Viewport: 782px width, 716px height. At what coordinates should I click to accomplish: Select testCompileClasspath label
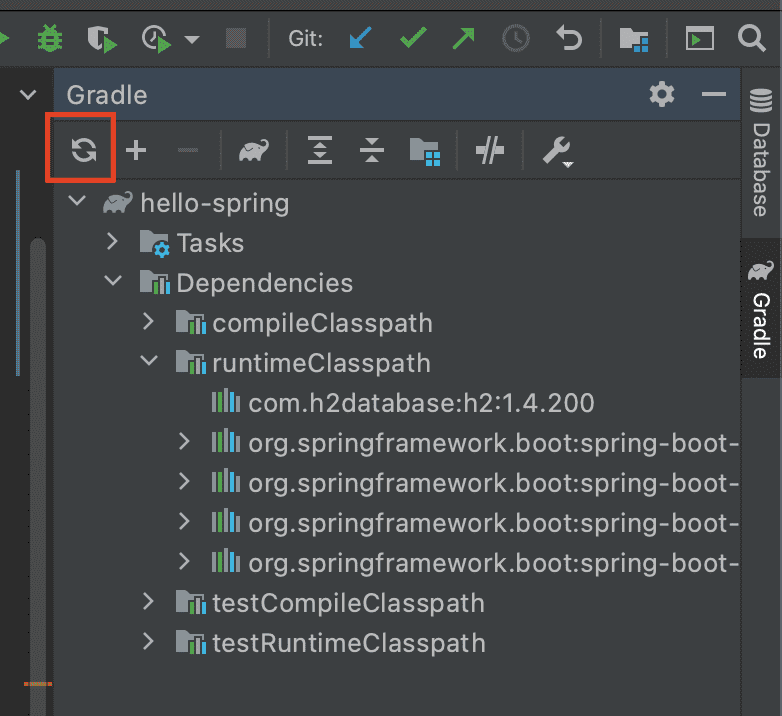349,603
